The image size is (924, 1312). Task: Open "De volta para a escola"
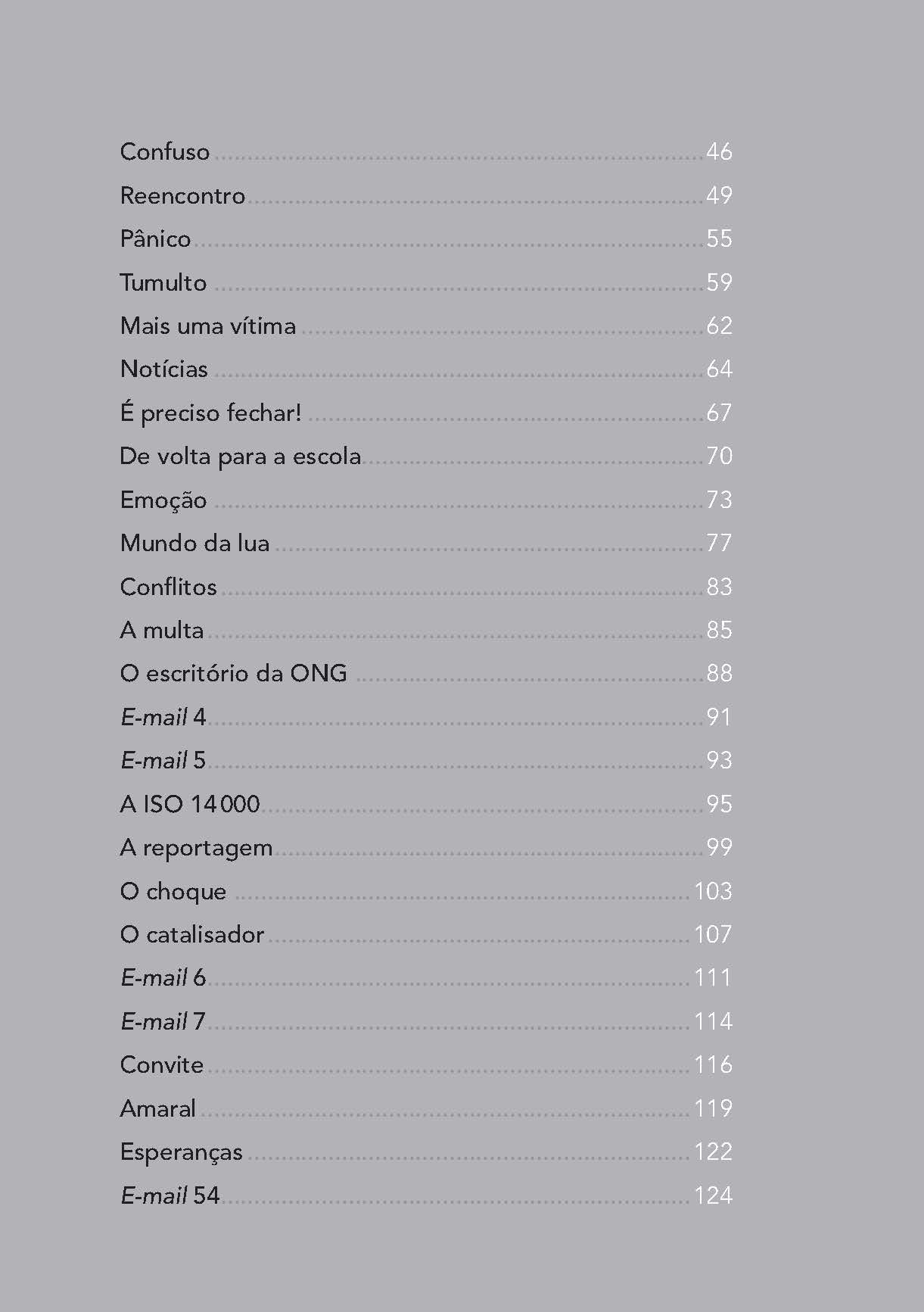click(240, 456)
